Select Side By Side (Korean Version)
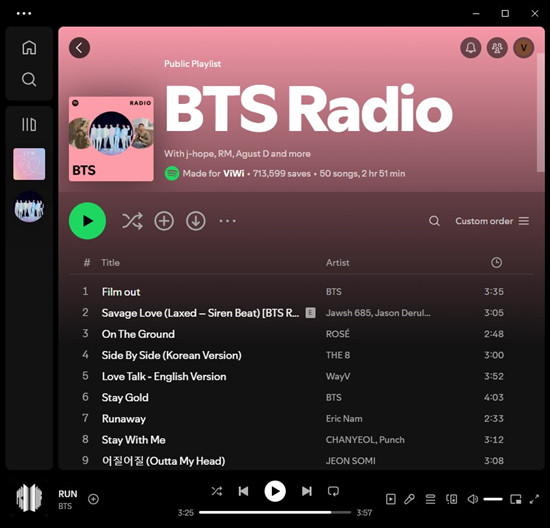Viewport: 550px width, 528px height. (172, 355)
